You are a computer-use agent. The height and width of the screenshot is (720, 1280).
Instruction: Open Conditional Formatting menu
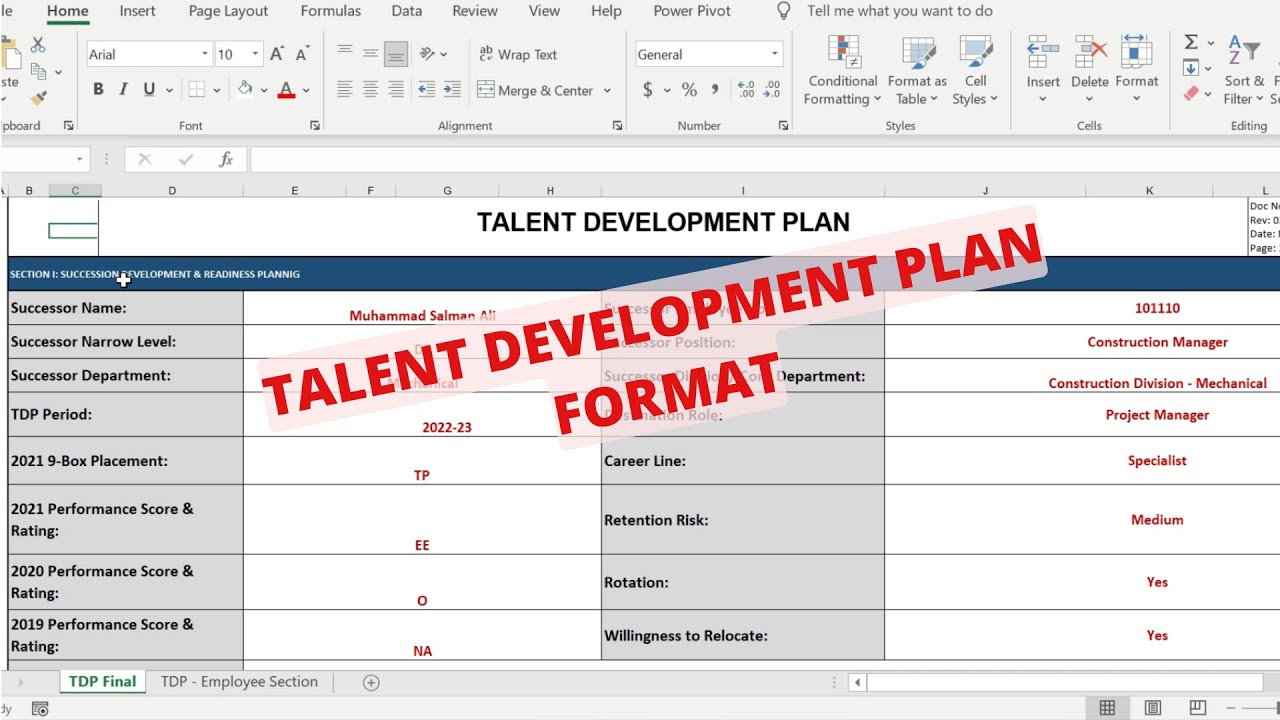(x=843, y=70)
